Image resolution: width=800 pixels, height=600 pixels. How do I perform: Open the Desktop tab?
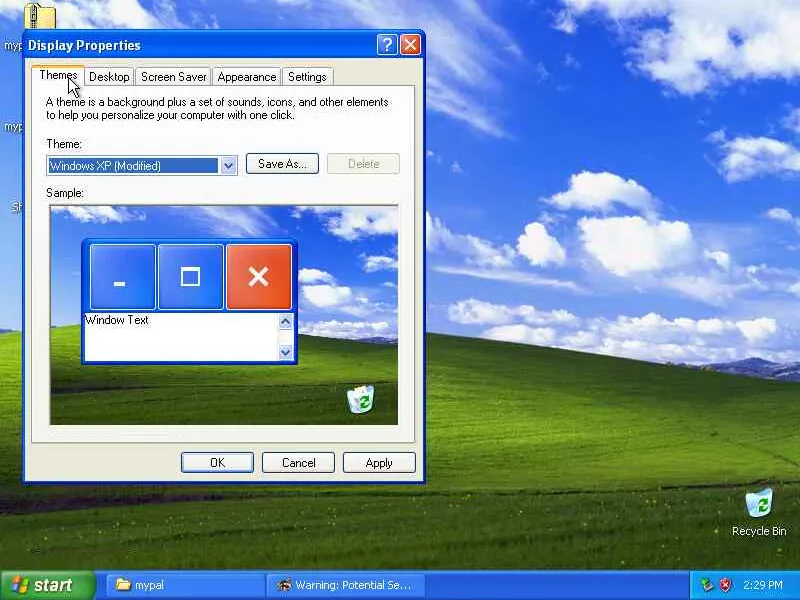[x=109, y=77]
